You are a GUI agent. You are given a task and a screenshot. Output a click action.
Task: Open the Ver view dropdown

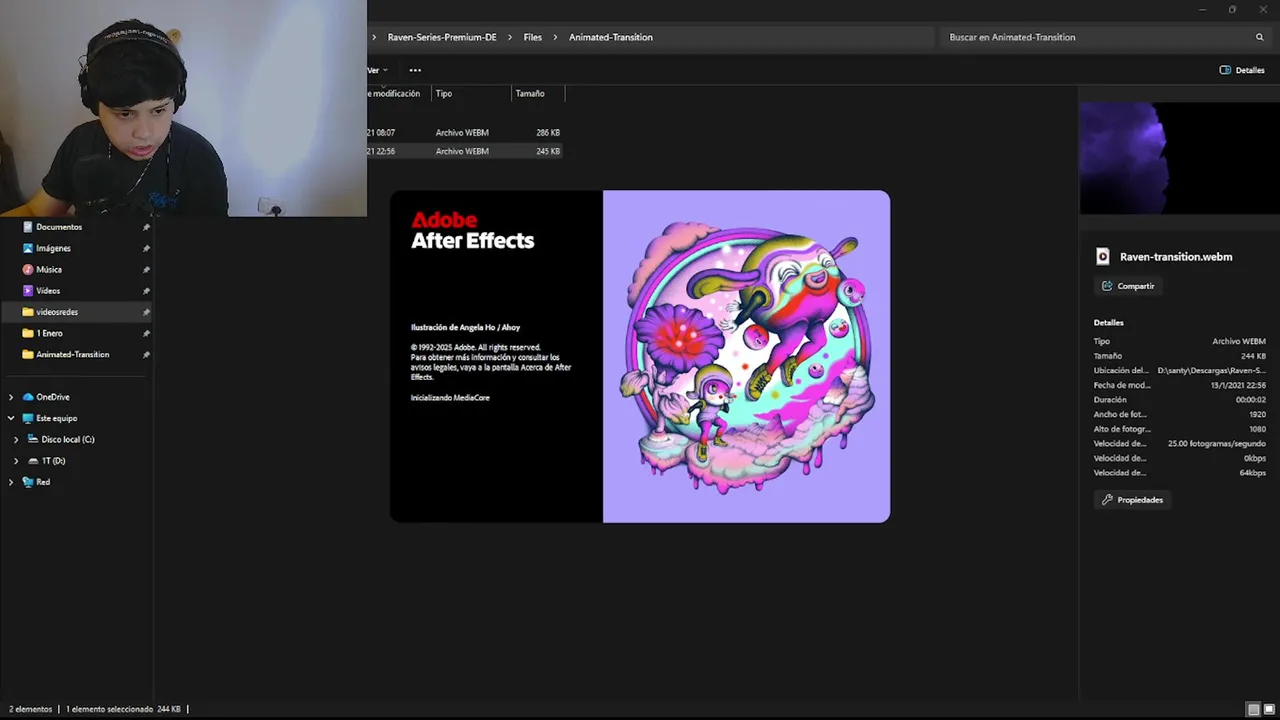(378, 70)
